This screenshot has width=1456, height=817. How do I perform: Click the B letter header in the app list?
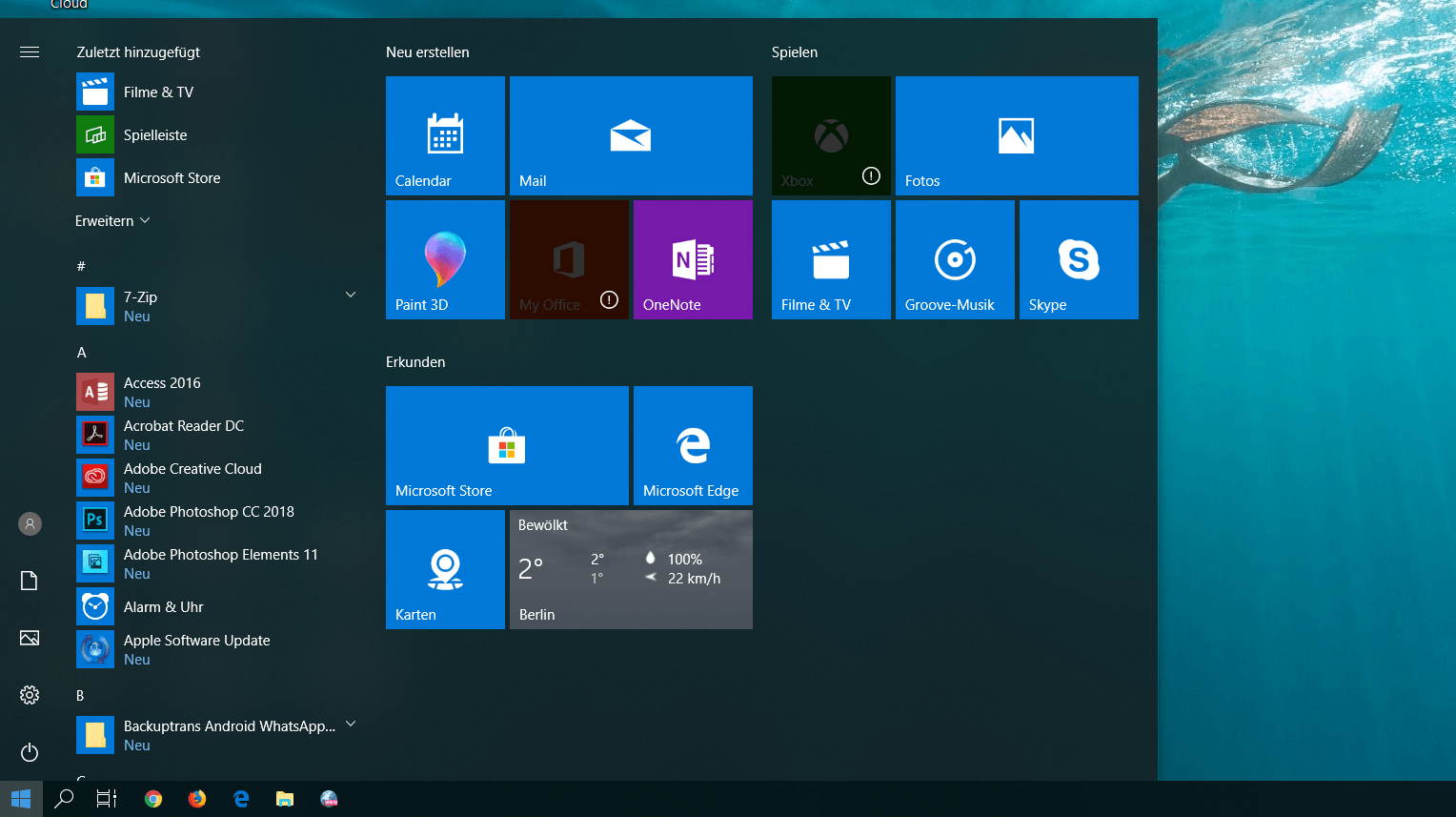click(x=81, y=696)
